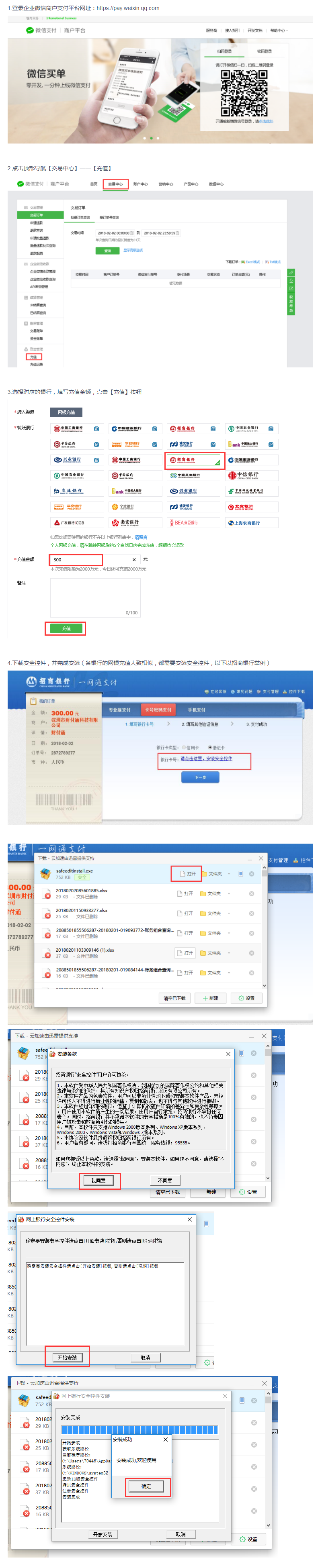Close the 安装条款 dialog

click(228, 1054)
